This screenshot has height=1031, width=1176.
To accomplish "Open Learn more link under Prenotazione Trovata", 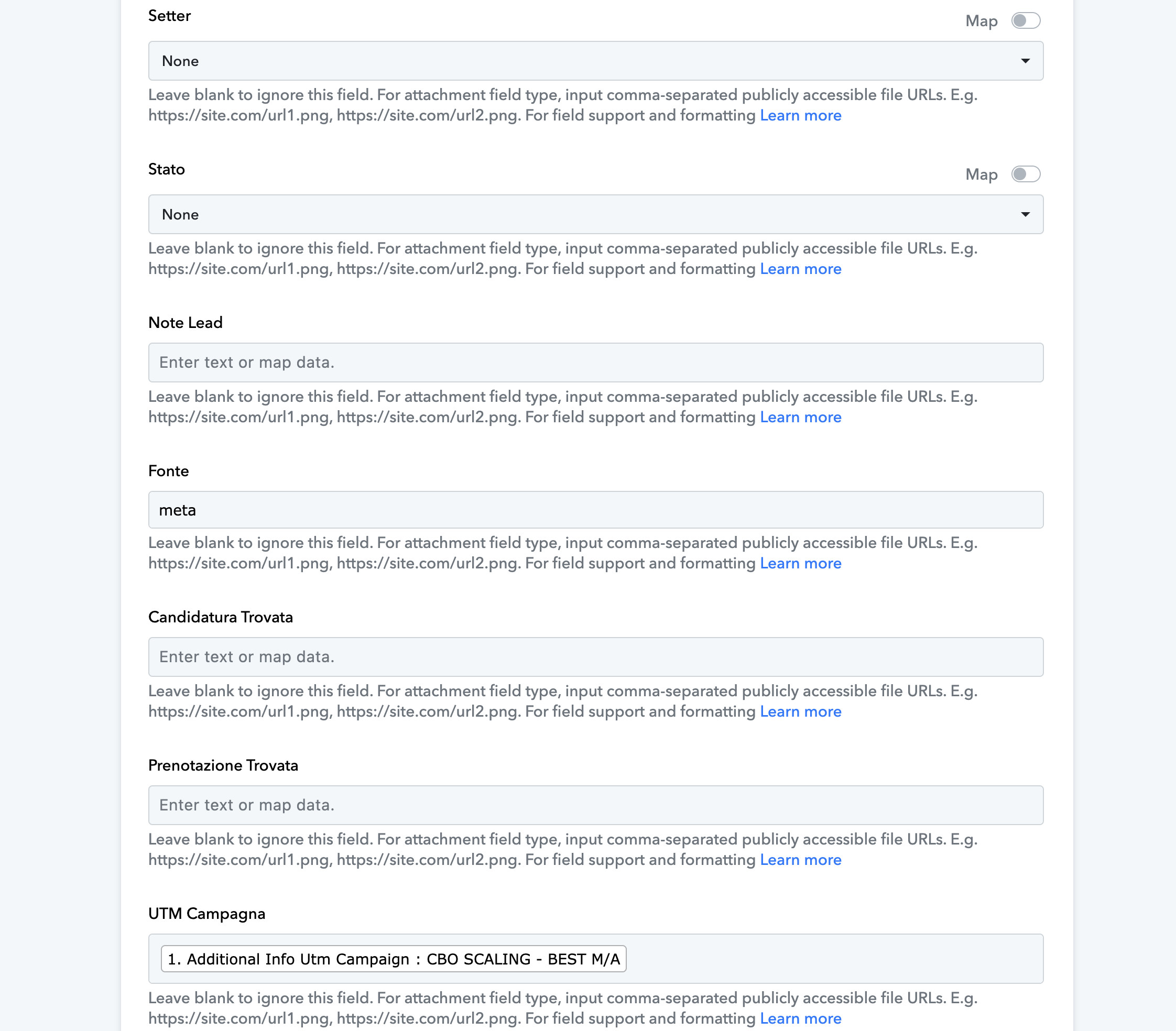I will 800,860.
